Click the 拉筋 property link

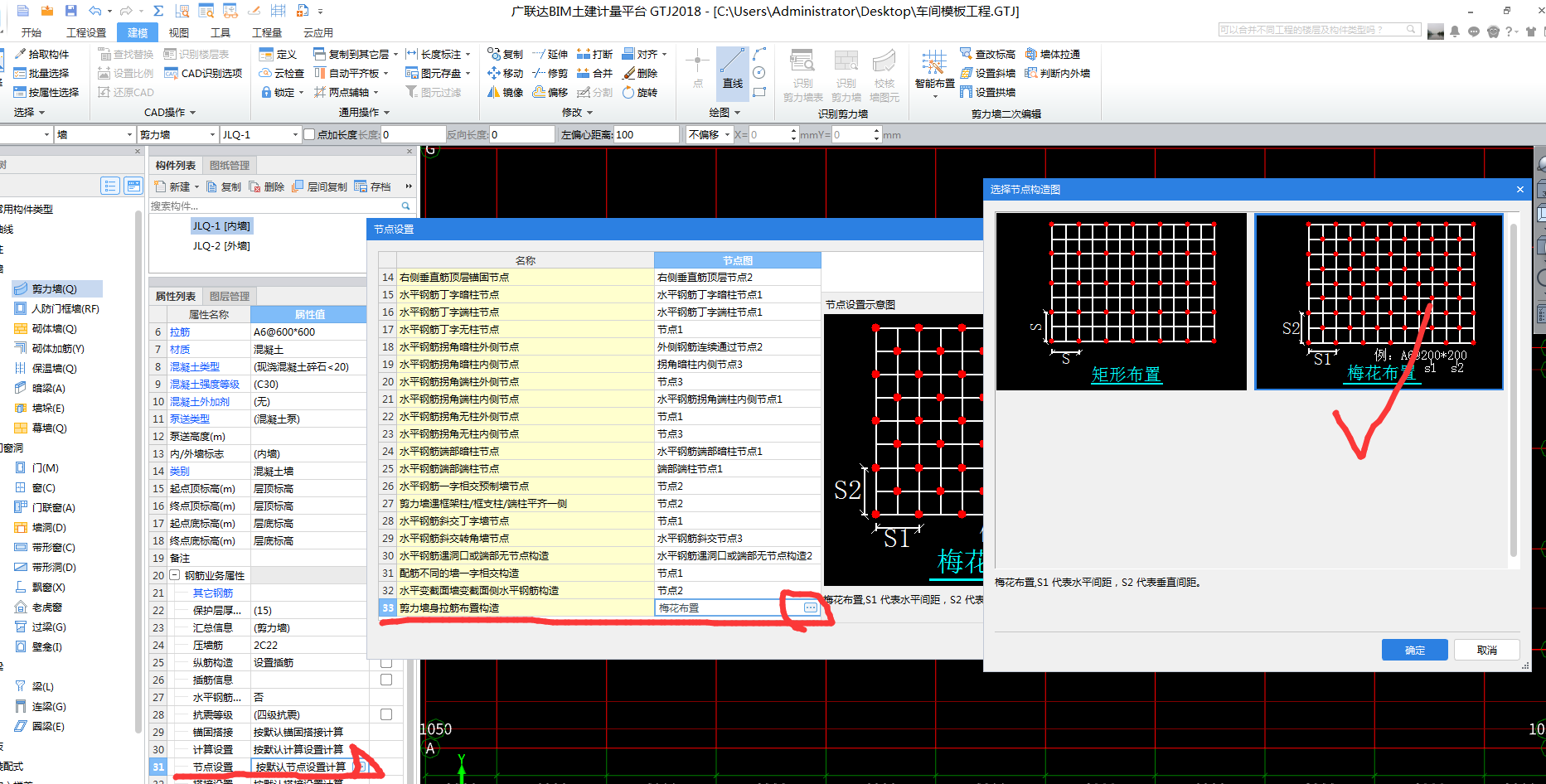180,332
